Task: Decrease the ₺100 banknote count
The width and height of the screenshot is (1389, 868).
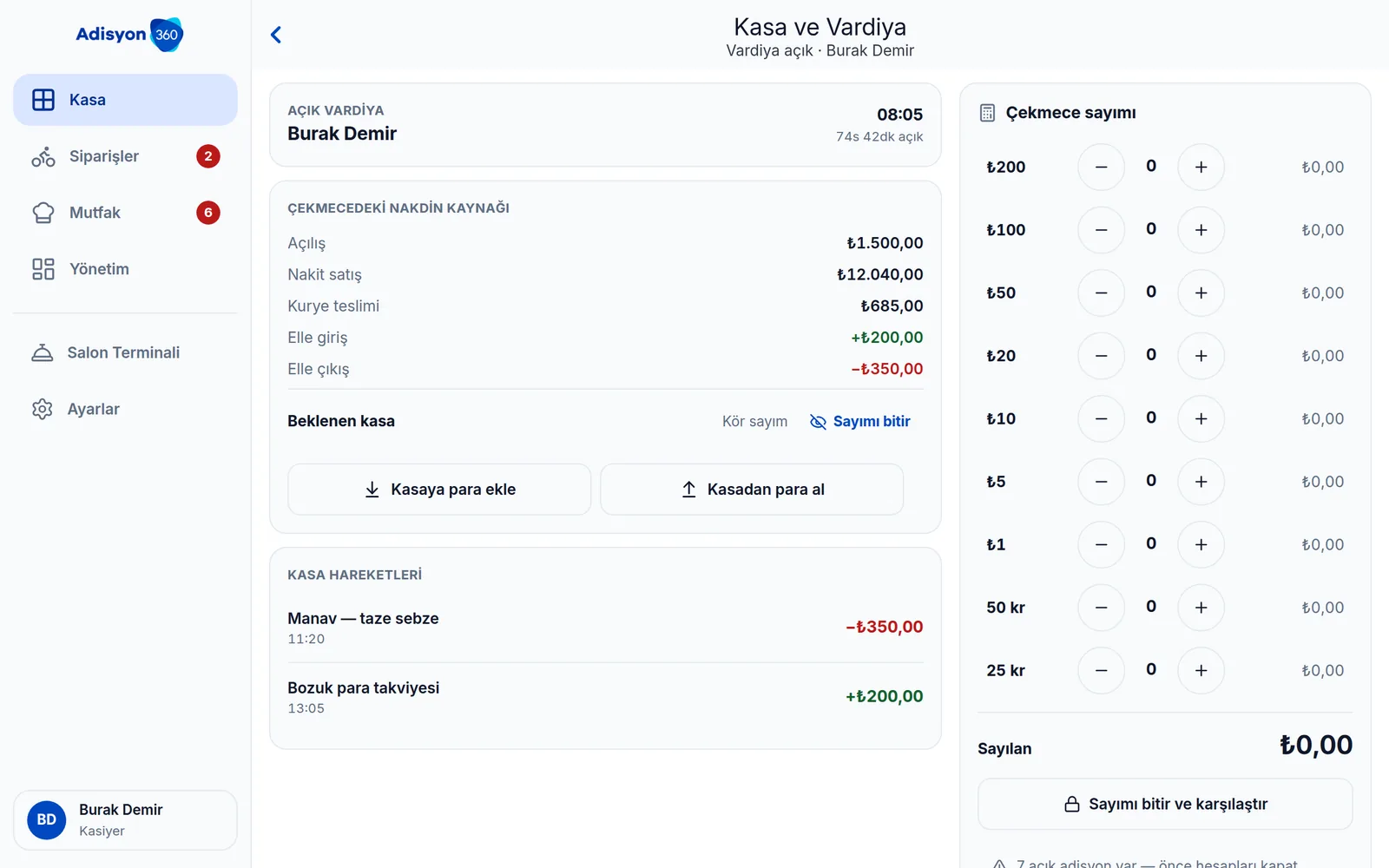Action: [x=1102, y=230]
